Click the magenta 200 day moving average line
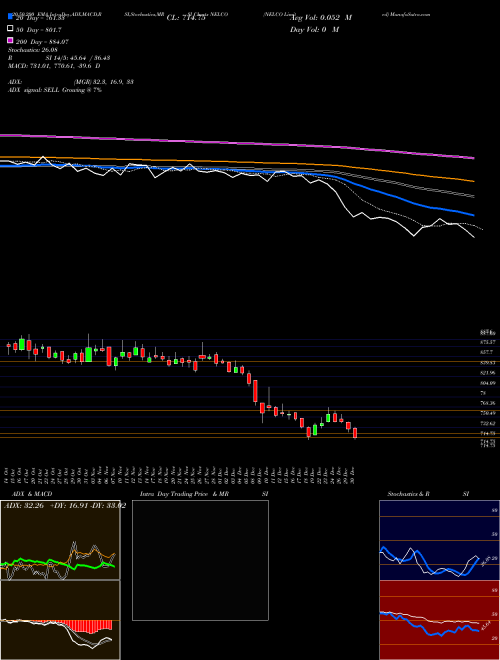This screenshot has width=500, height=660. click(237, 143)
